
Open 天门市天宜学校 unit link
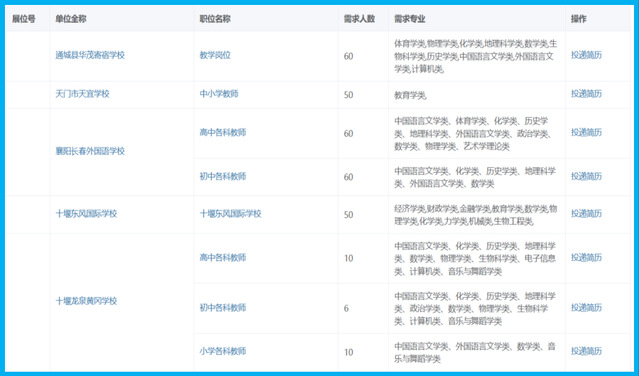82,94
